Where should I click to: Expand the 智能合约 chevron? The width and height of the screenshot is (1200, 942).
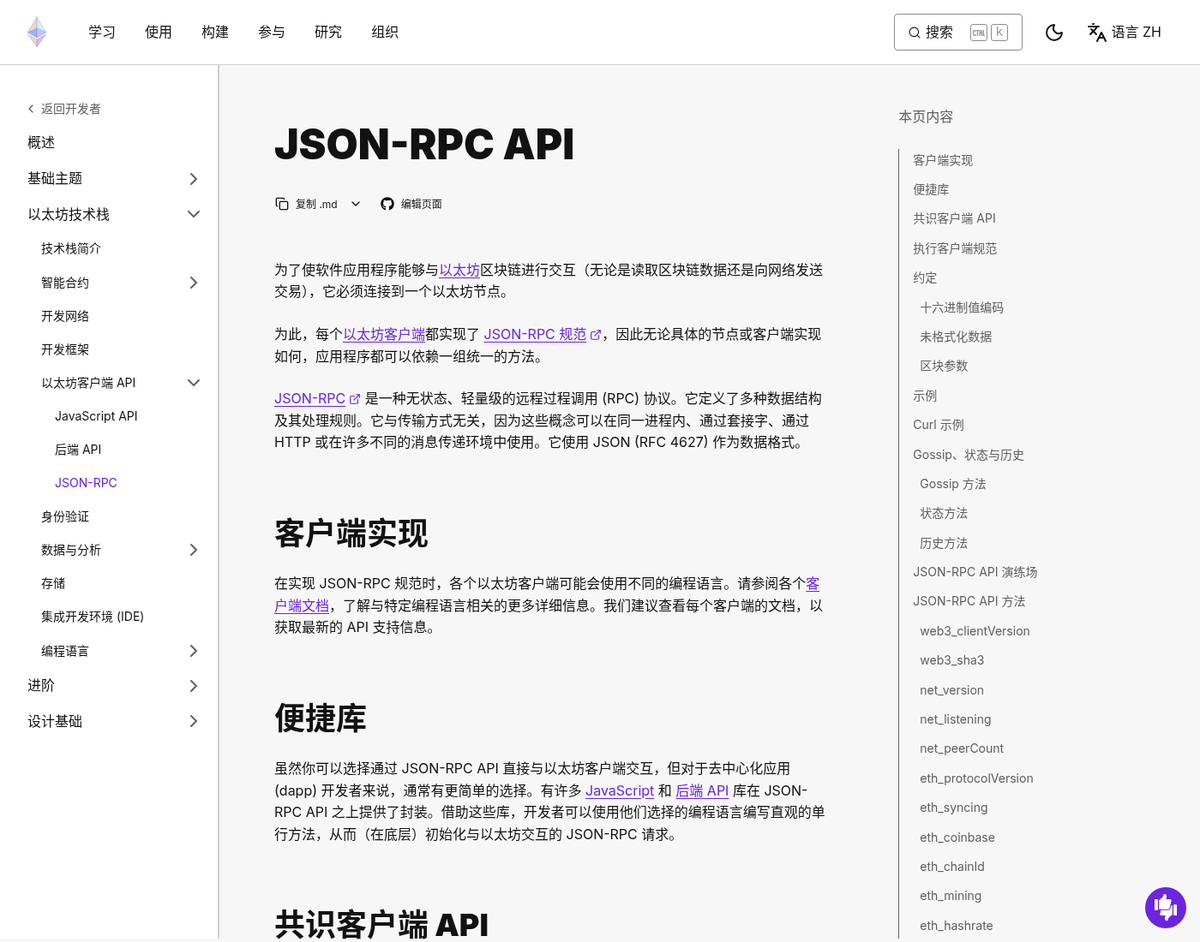(x=194, y=283)
